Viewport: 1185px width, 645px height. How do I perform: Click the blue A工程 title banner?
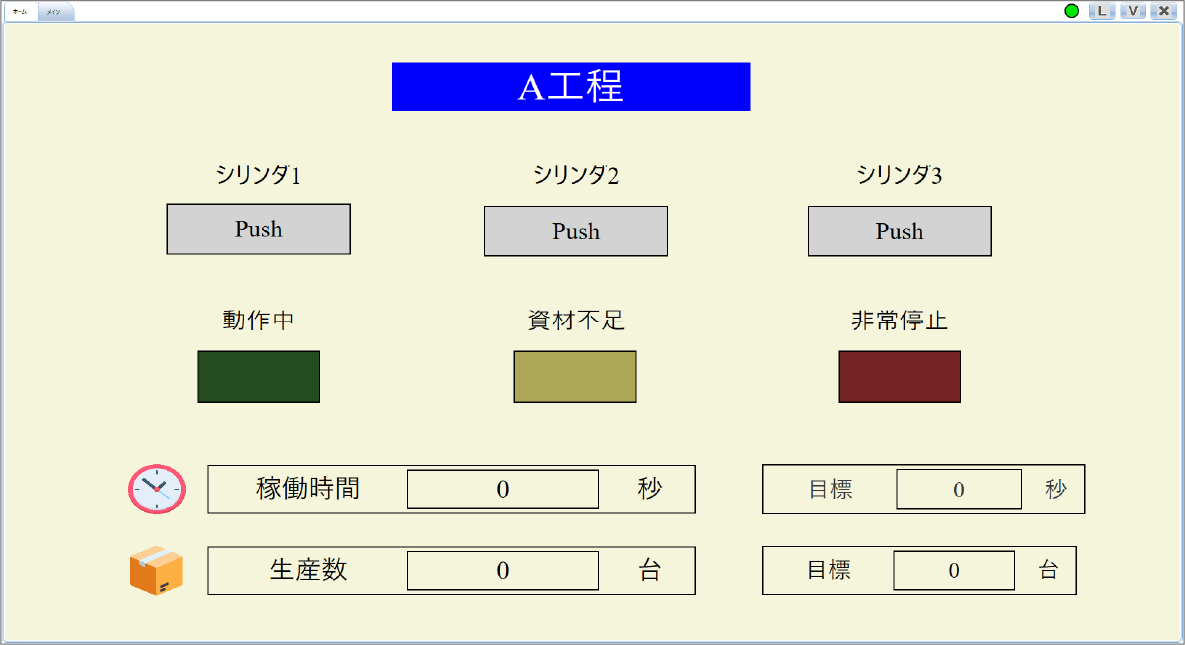(571, 87)
